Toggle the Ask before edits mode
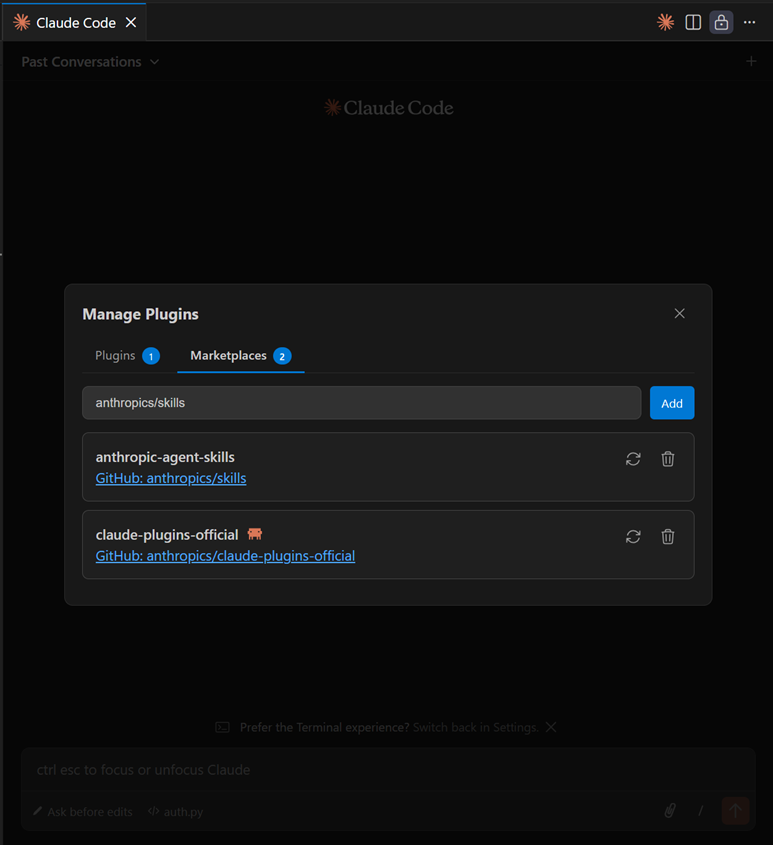This screenshot has height=845, width=773. coord(83,812)
